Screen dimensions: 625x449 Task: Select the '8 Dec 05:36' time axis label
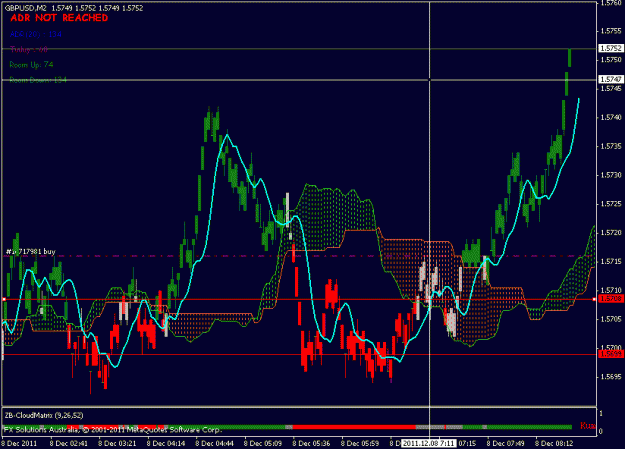[x=311, y=443]
